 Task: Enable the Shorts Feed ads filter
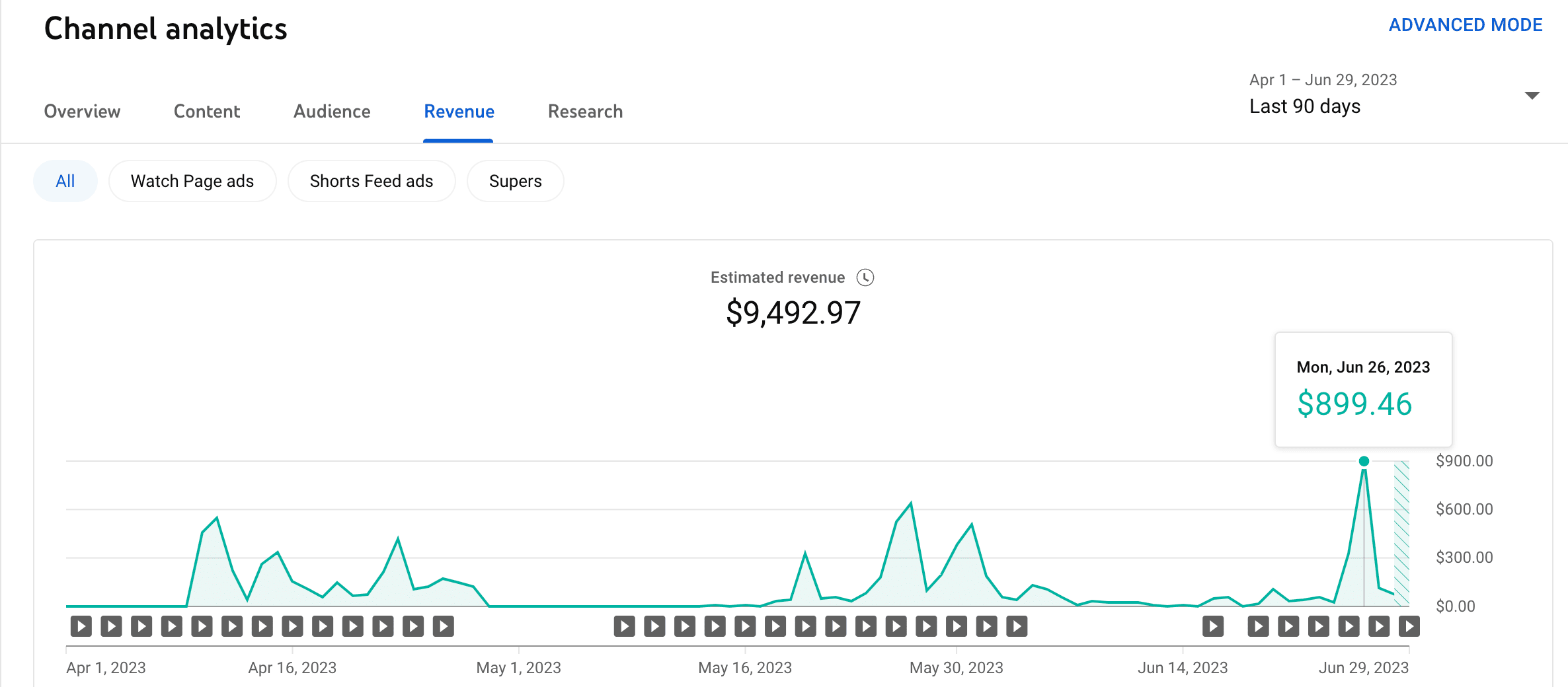click(372, 181)
